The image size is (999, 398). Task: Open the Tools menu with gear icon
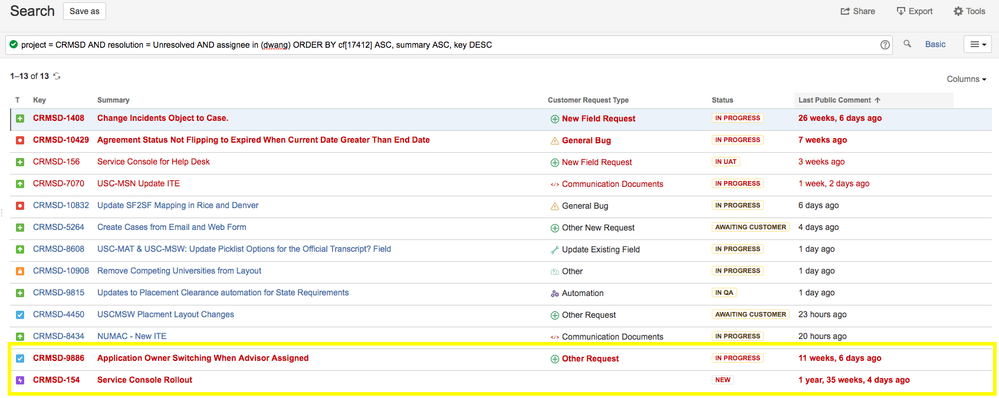pos(969,11)
